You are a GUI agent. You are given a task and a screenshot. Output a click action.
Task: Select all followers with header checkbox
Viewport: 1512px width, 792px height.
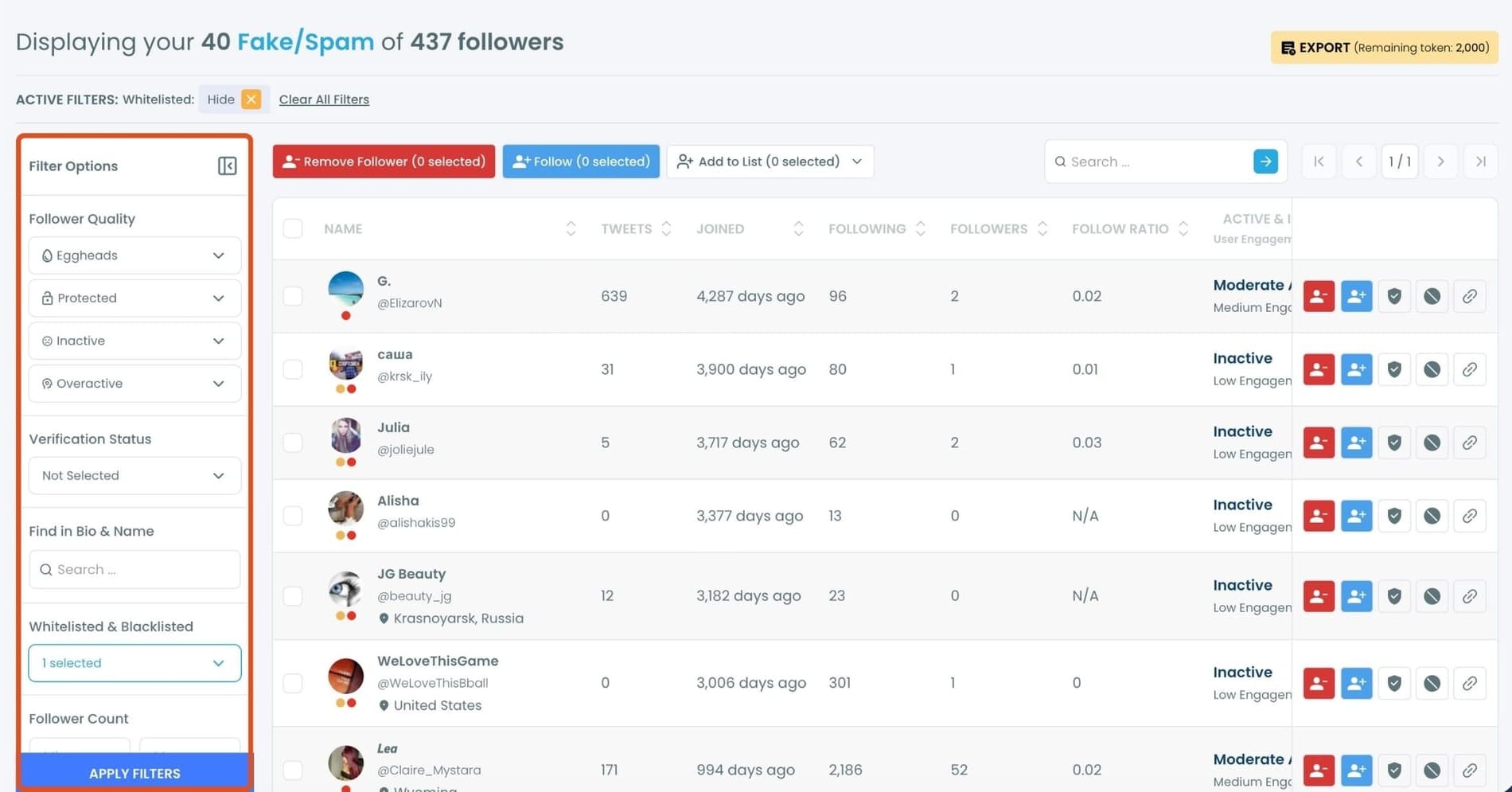(x=293, y=228)
